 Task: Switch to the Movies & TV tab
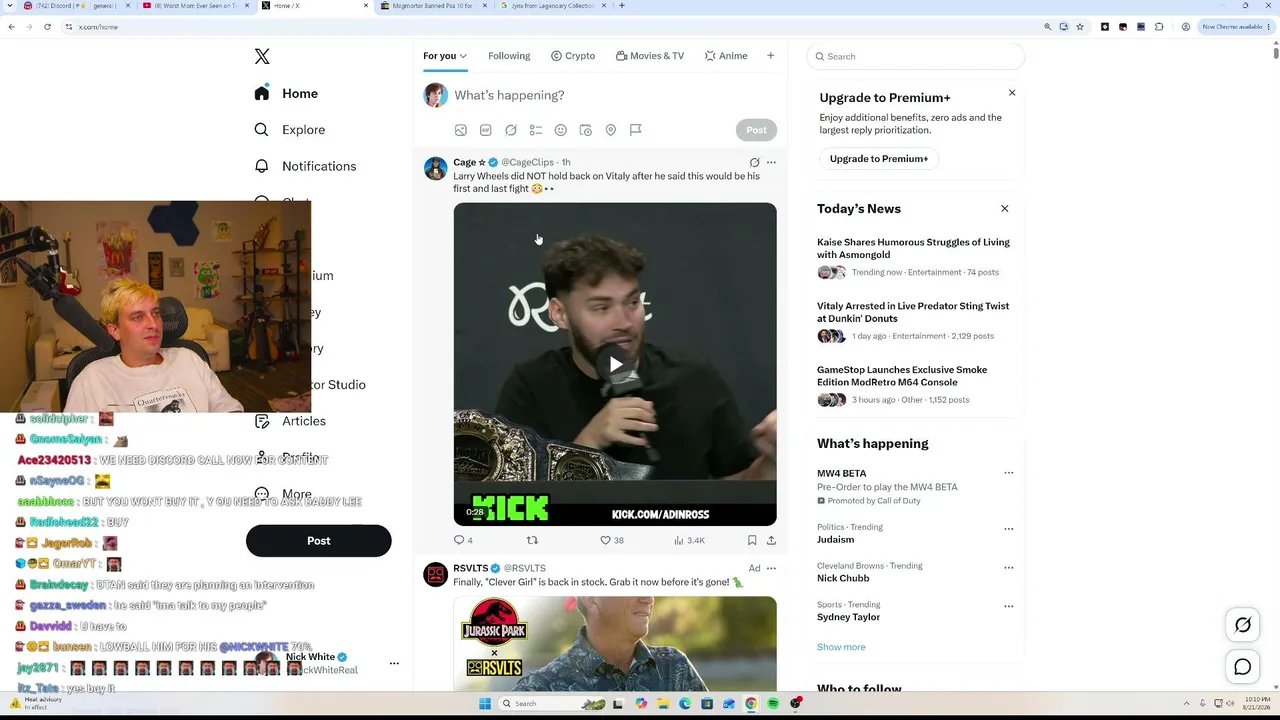click(x=650, y=56)
